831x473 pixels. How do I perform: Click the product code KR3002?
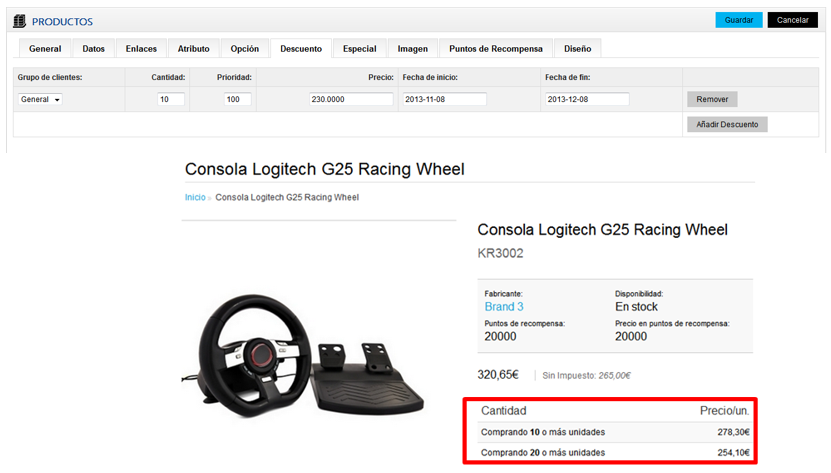[500, 253]
